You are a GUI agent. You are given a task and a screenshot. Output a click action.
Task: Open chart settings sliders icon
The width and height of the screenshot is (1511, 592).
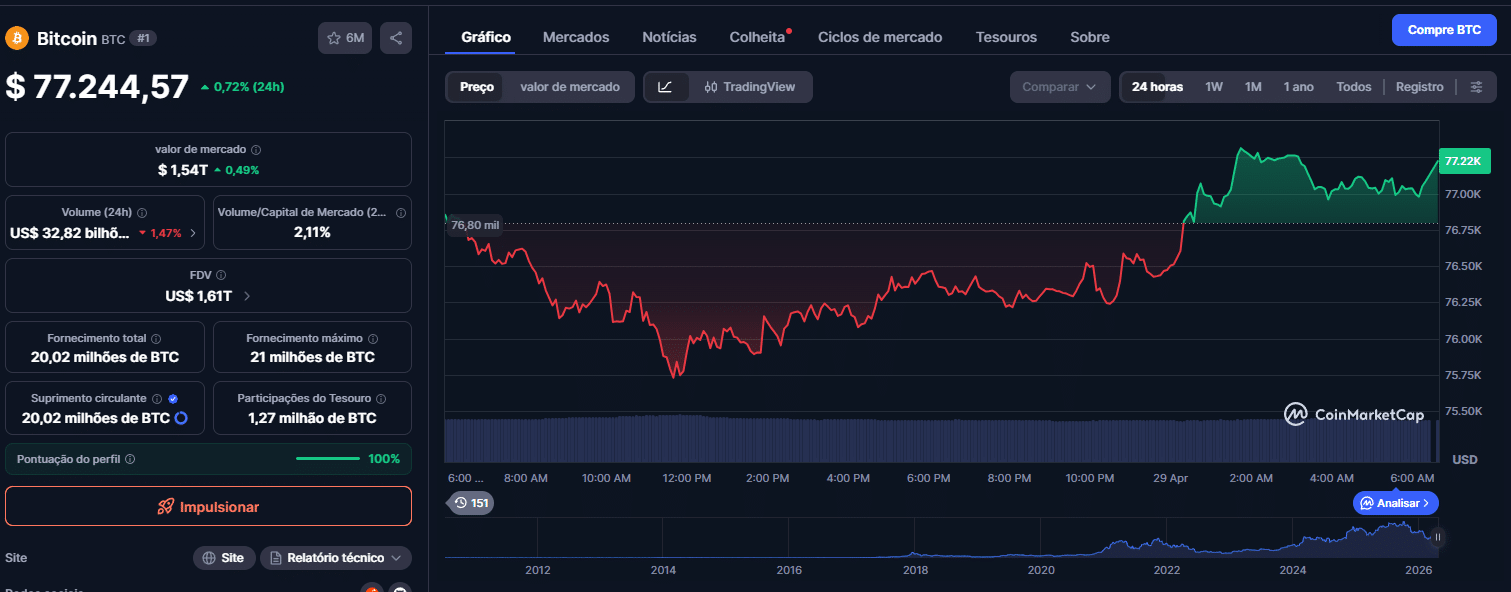click(x=1477, y=86)
